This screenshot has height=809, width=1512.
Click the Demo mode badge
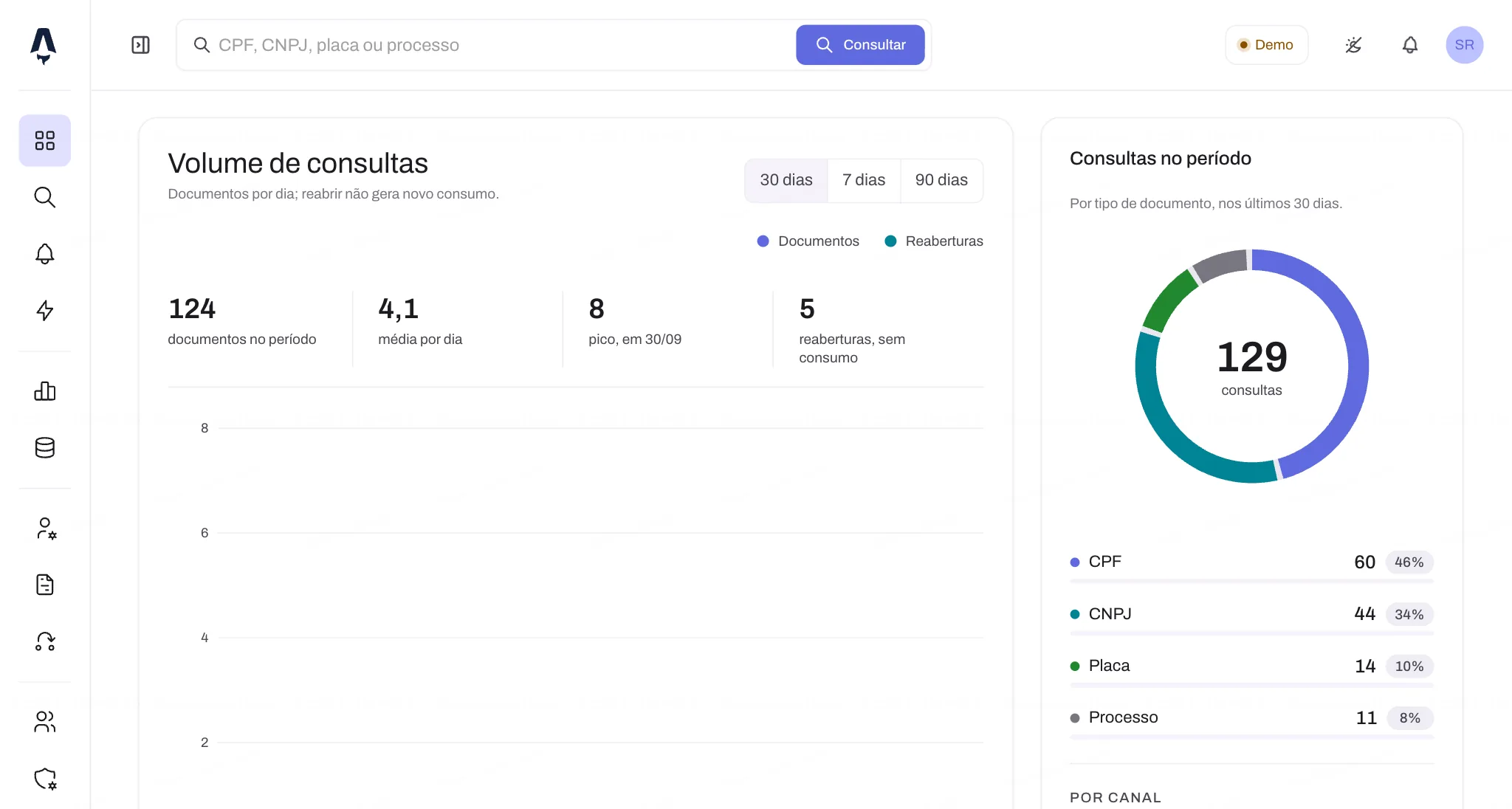tap(1266, 45)
